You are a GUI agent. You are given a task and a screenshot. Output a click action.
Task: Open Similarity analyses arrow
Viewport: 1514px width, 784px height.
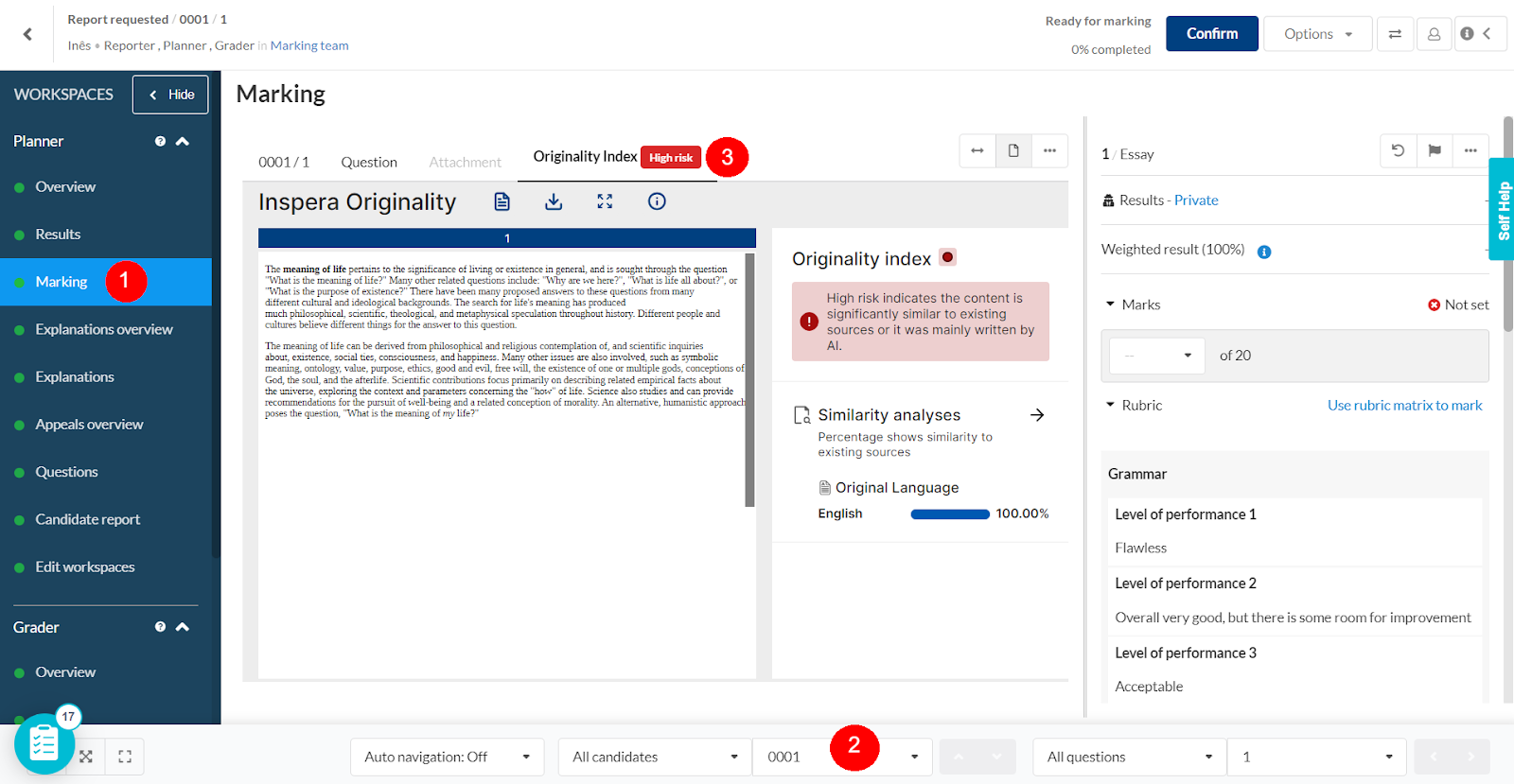point(1037,415)
